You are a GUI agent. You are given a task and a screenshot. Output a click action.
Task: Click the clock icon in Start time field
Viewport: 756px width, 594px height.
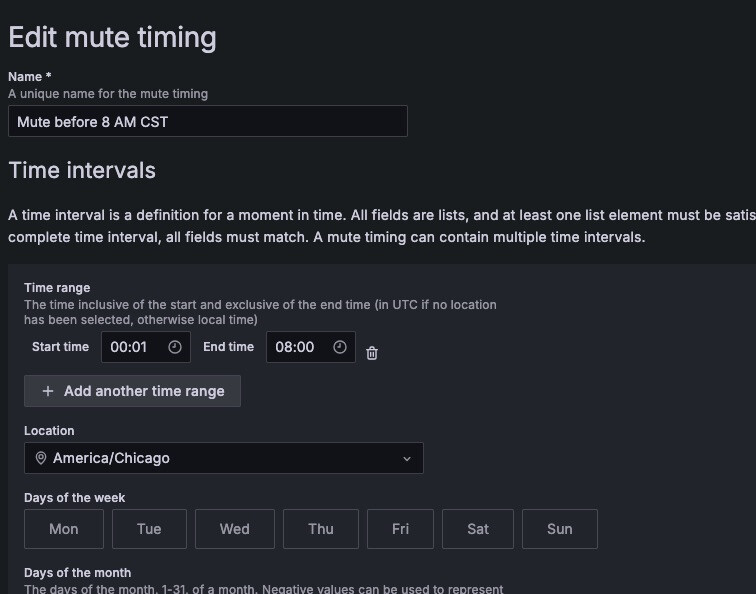click(x=175, y=347)
